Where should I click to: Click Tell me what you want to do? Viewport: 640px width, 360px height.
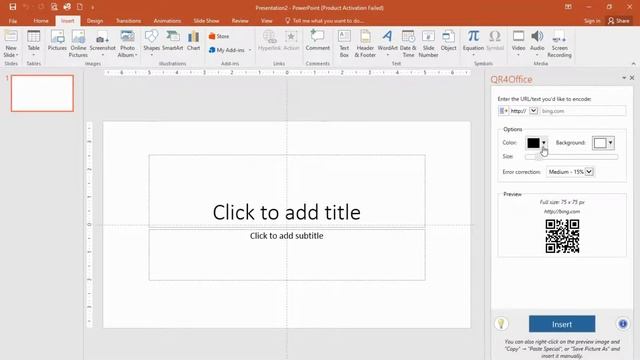pos(324,21)
